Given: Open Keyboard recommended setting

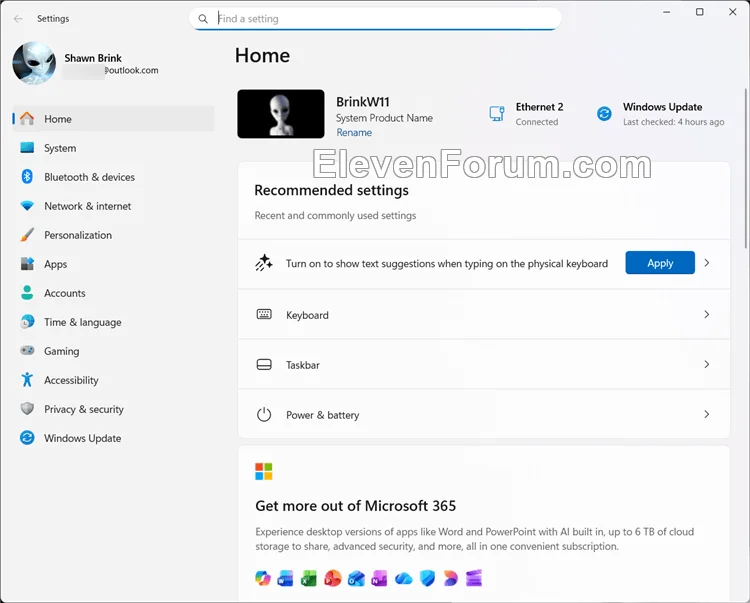Looking at the screenshot, I should (x=484, y=314).
